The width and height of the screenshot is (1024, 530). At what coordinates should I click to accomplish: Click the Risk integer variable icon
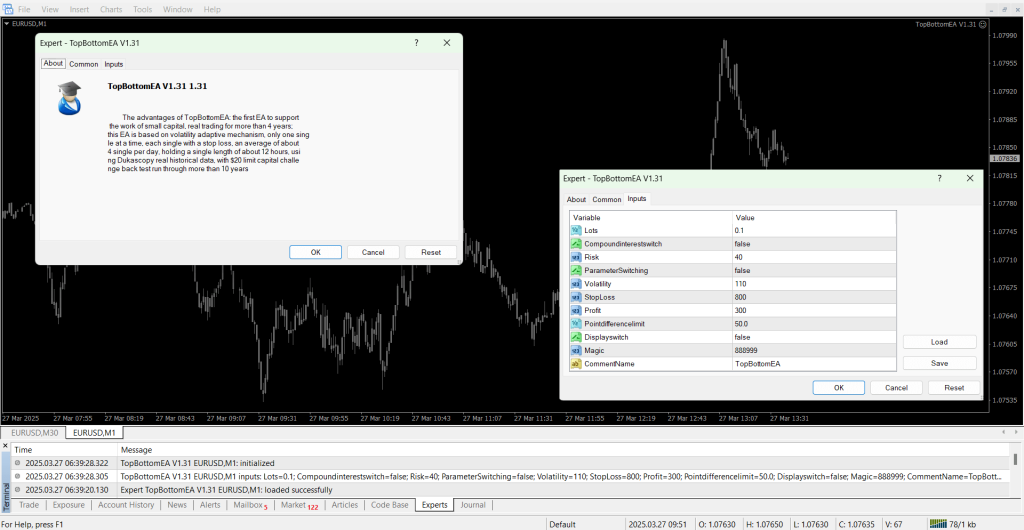[576, 257]
